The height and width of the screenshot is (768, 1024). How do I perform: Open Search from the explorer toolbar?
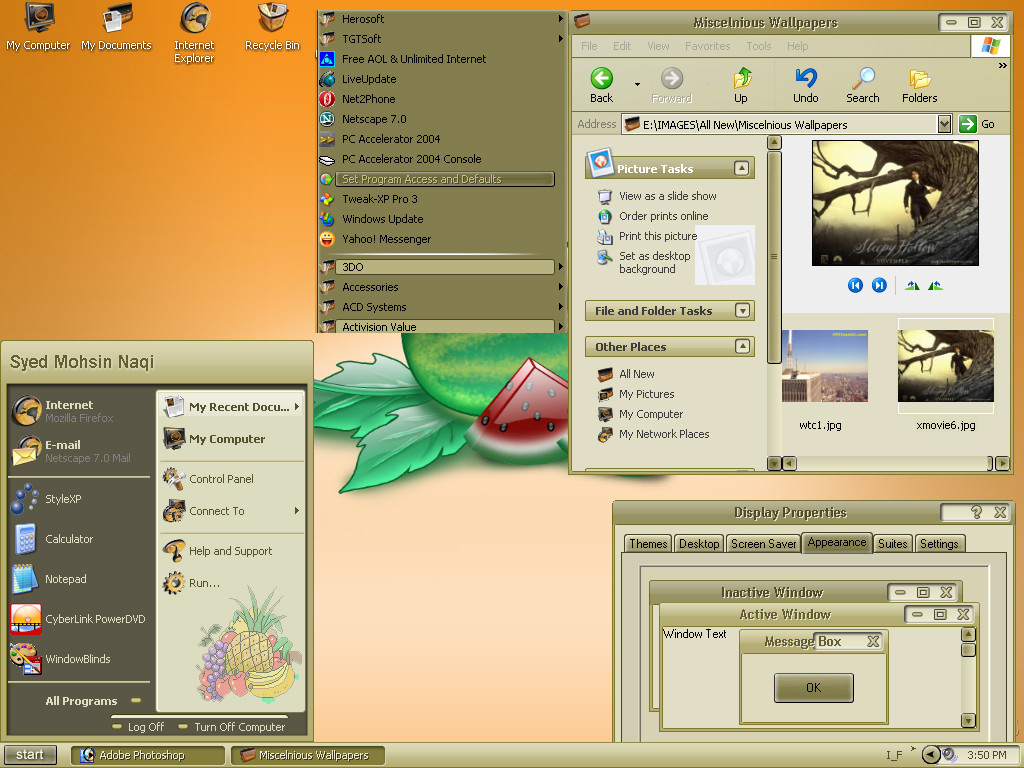click(x=863, y=85)
